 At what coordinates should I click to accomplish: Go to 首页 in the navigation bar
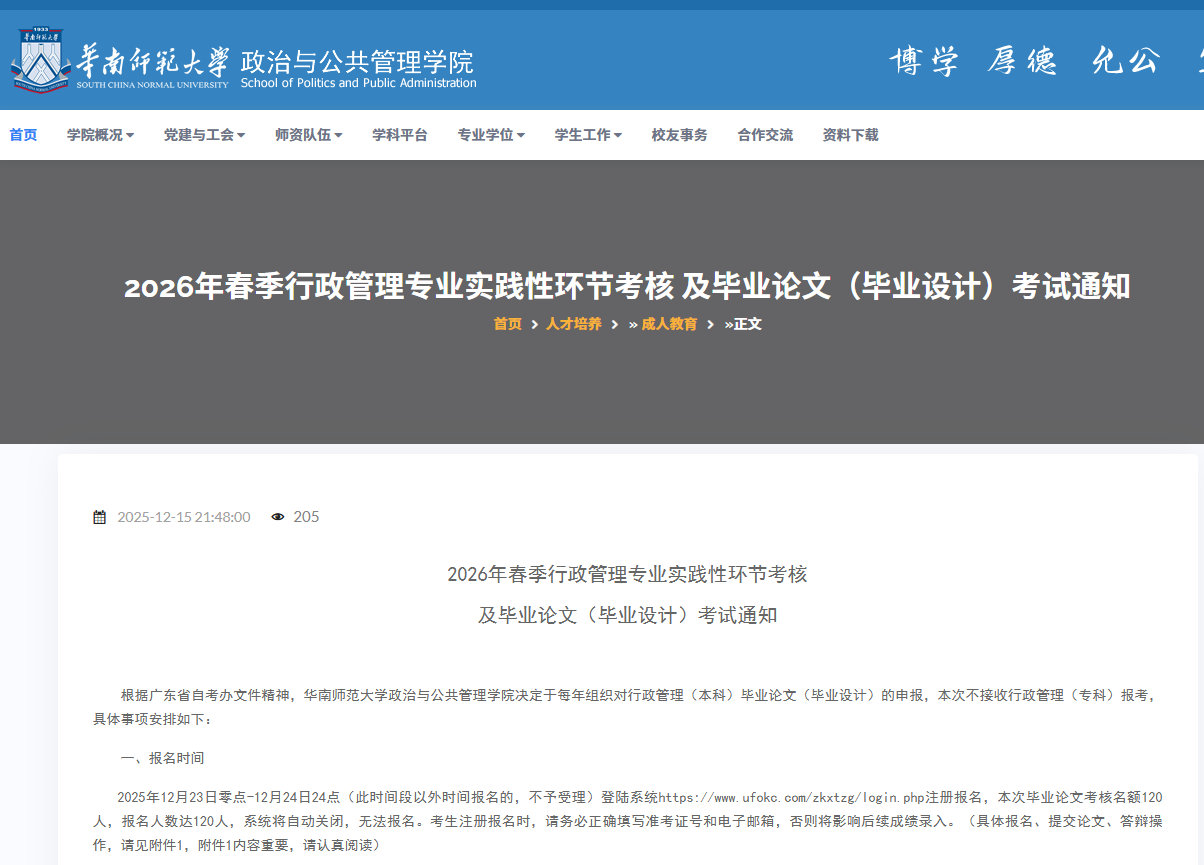(x=23, y=135)
